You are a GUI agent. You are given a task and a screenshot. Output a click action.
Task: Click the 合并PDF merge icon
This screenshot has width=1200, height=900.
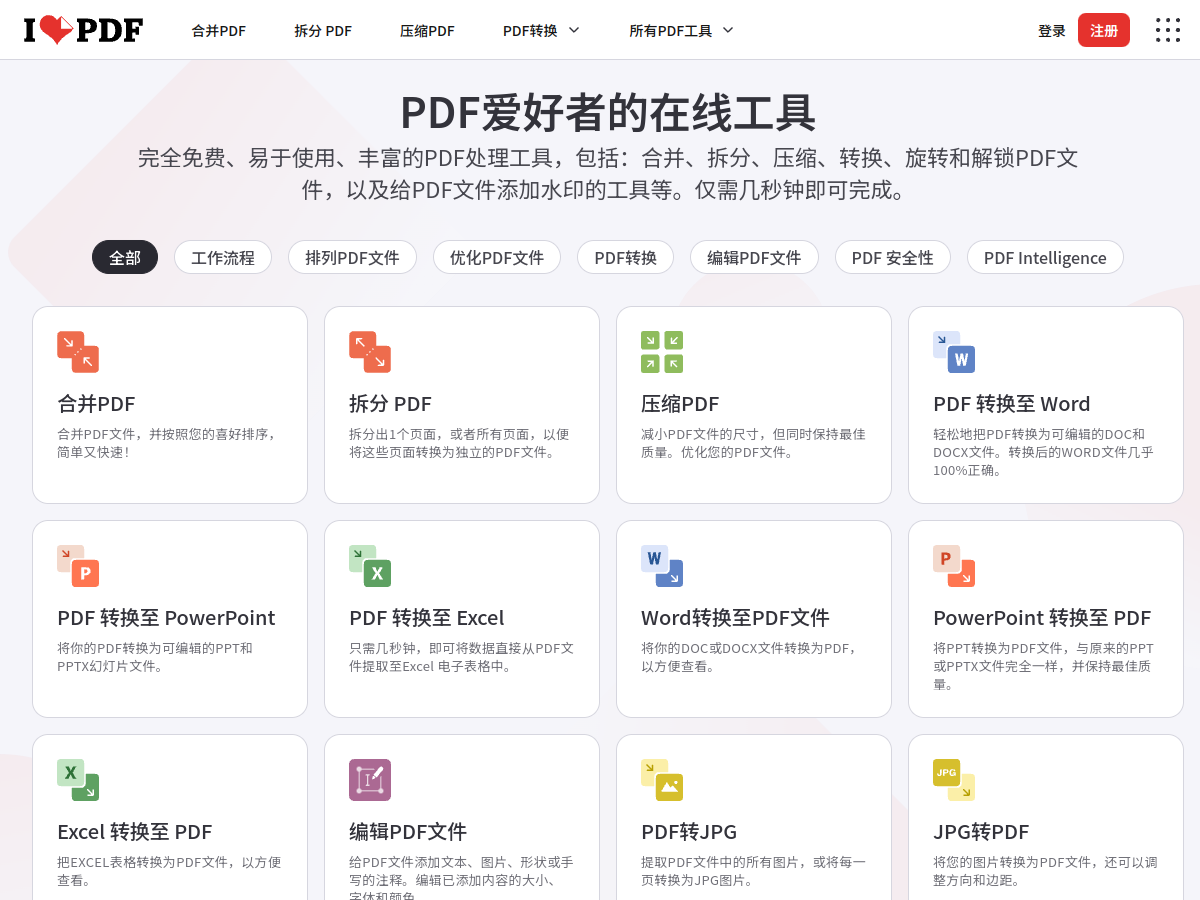pos(78,352)
